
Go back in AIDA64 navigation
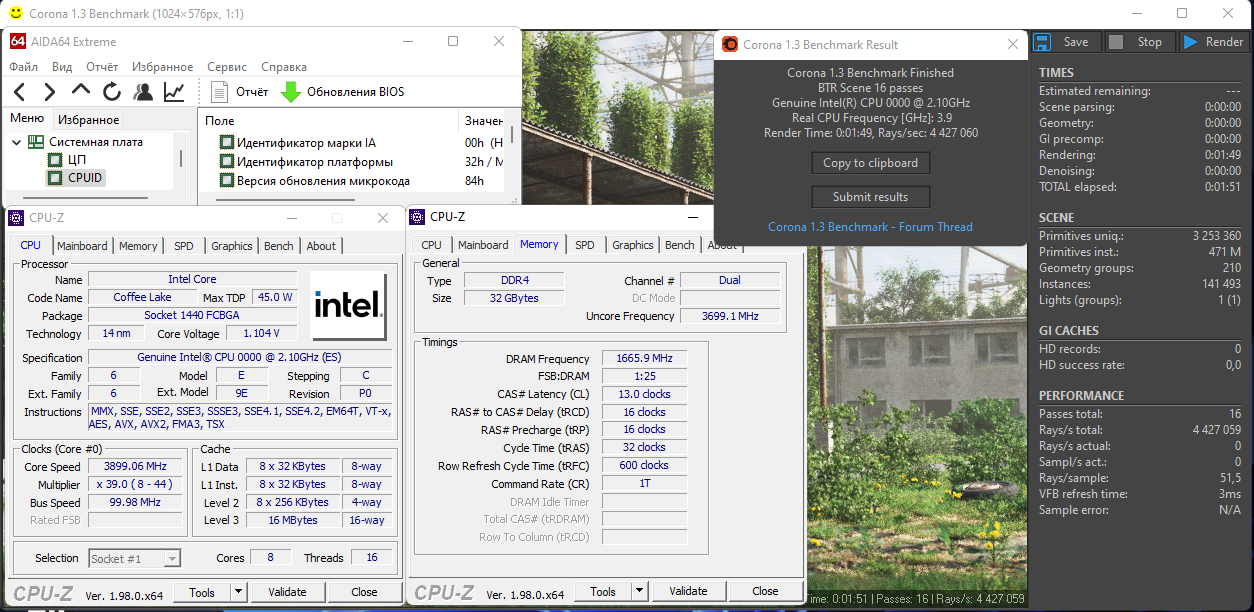click(x=19, y=92)
